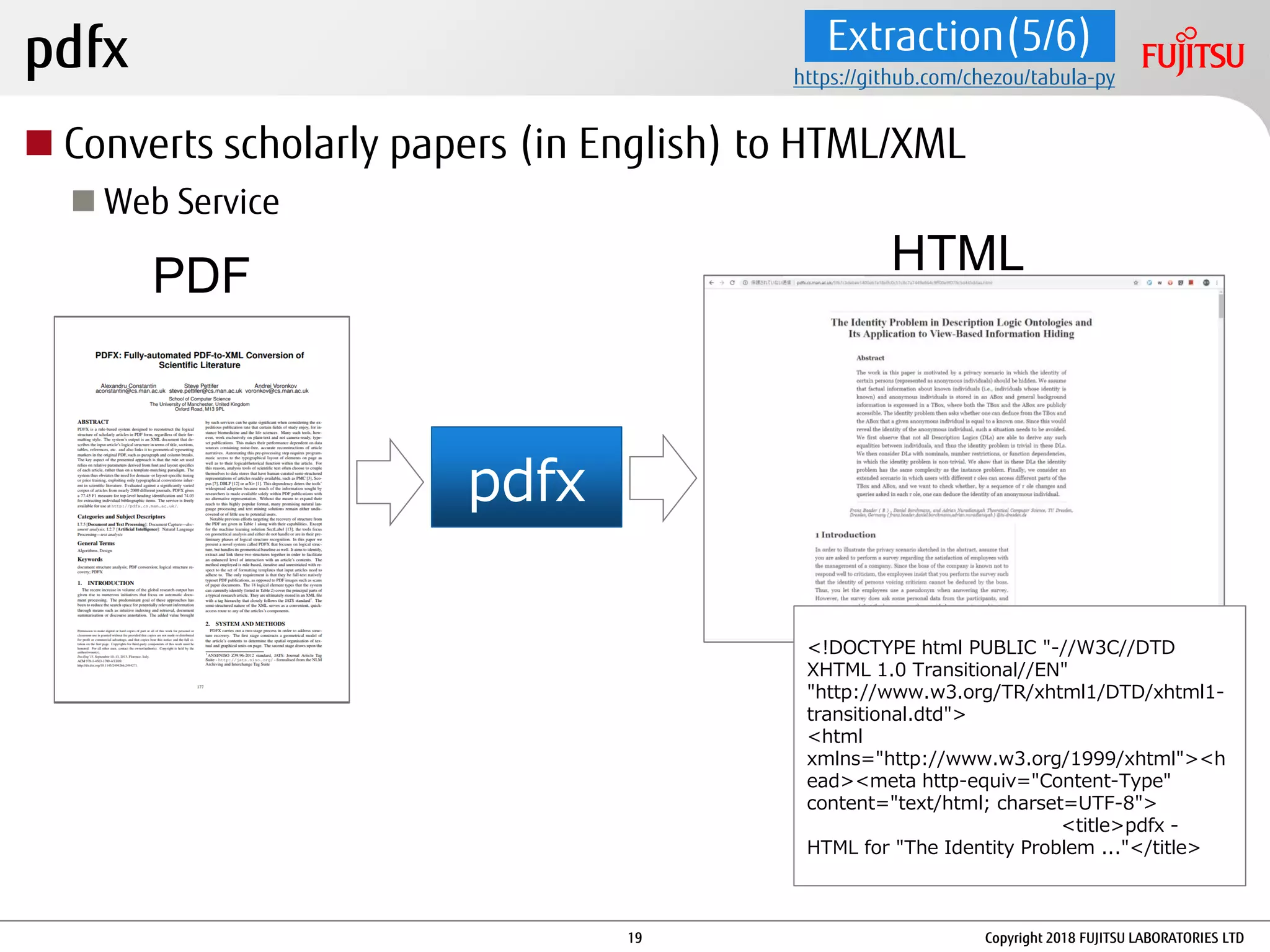Viewport: 1270px width, 952px height.
Task: Reload the page in the HTML browser screenshot
Action: pos(732,283)
